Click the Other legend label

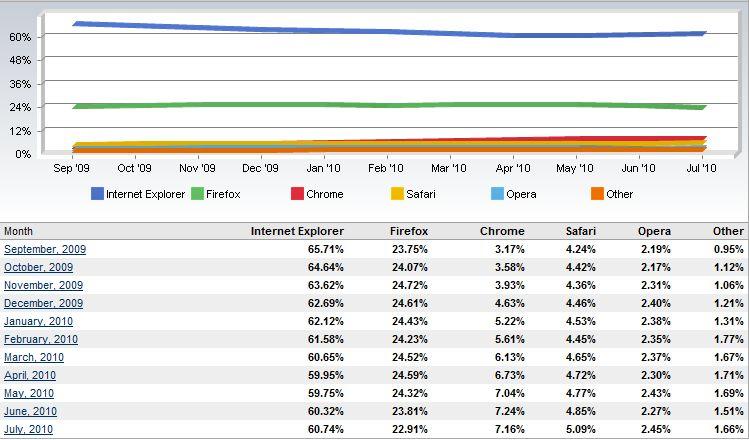[x=620, y=194]
